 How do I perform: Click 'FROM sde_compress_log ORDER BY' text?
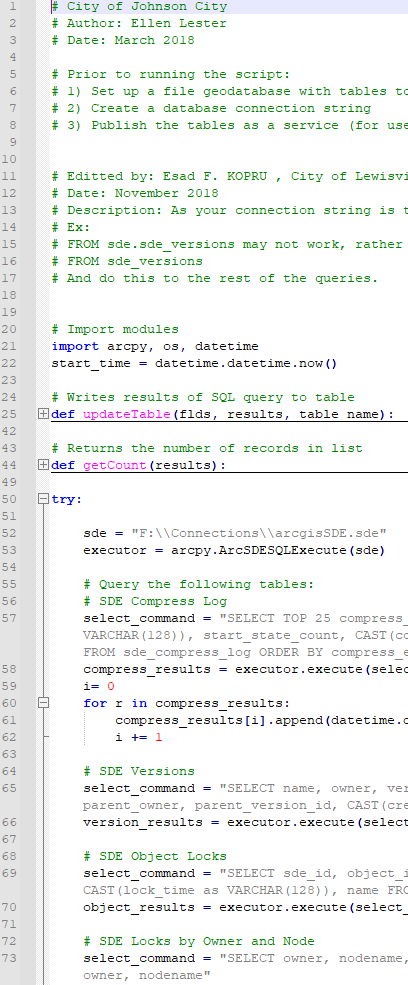coord(203,651)
